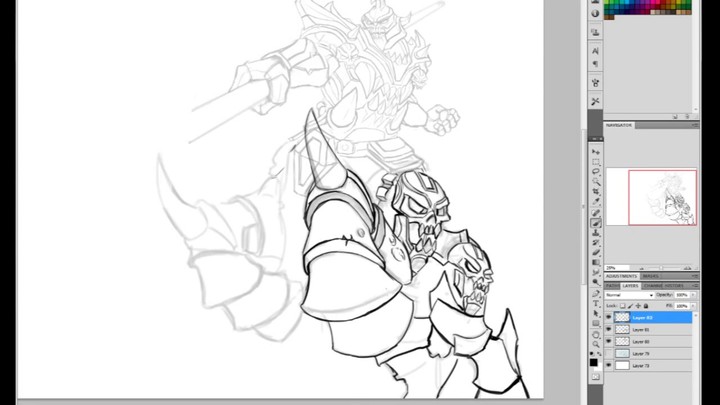Swap foreground and background colors
Image resolution: width=720 pixels, height=405 pixels.
(599, 354)
